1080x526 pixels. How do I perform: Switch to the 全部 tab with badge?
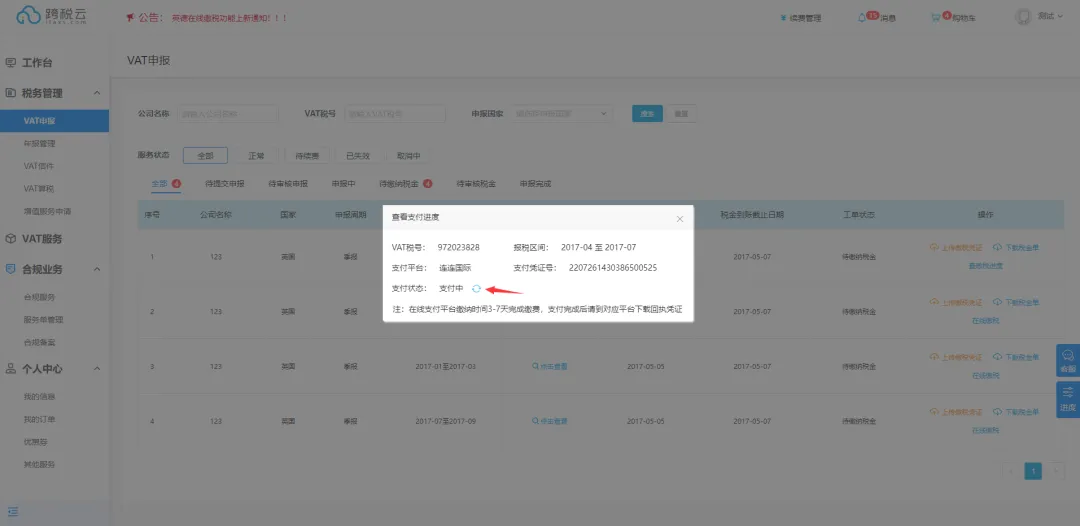pyautogui.click(x=166, y=184)
